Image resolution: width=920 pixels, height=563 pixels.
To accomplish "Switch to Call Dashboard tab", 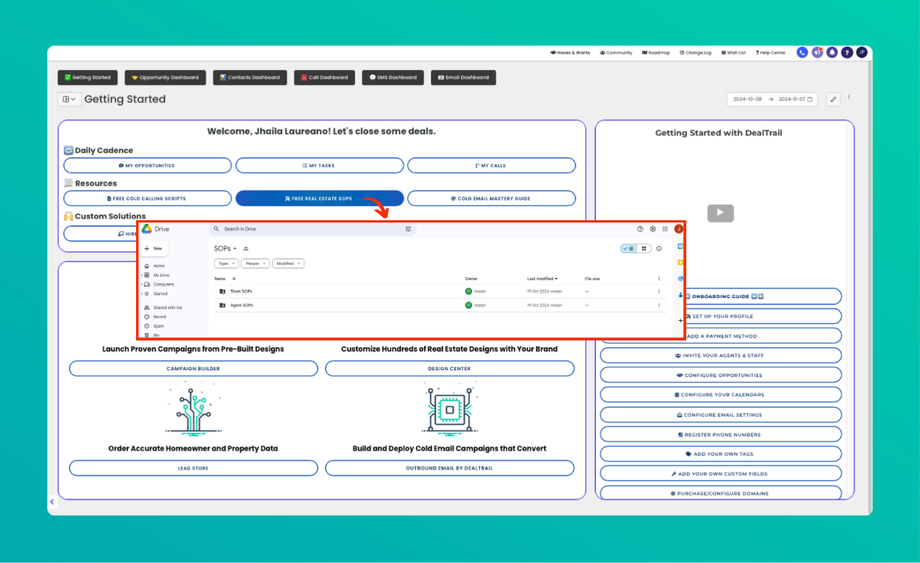I will coord(324,77).
